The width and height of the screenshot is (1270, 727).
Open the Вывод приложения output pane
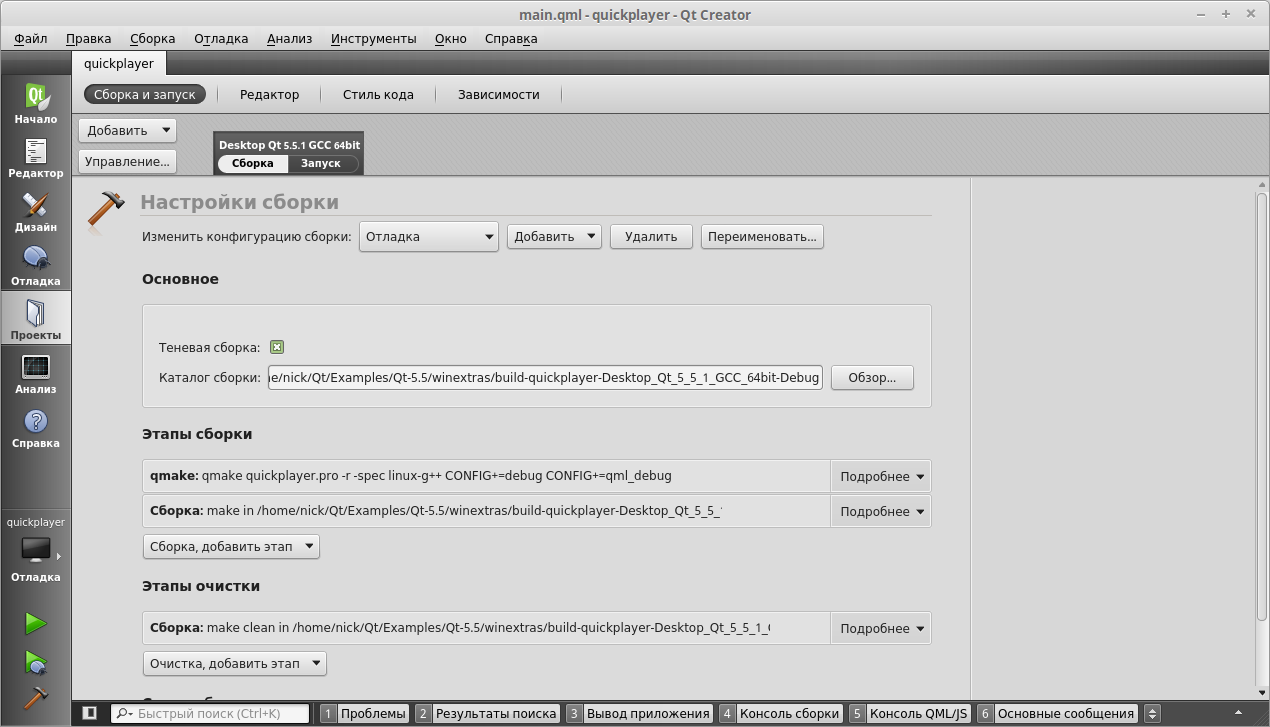(639, 713)
